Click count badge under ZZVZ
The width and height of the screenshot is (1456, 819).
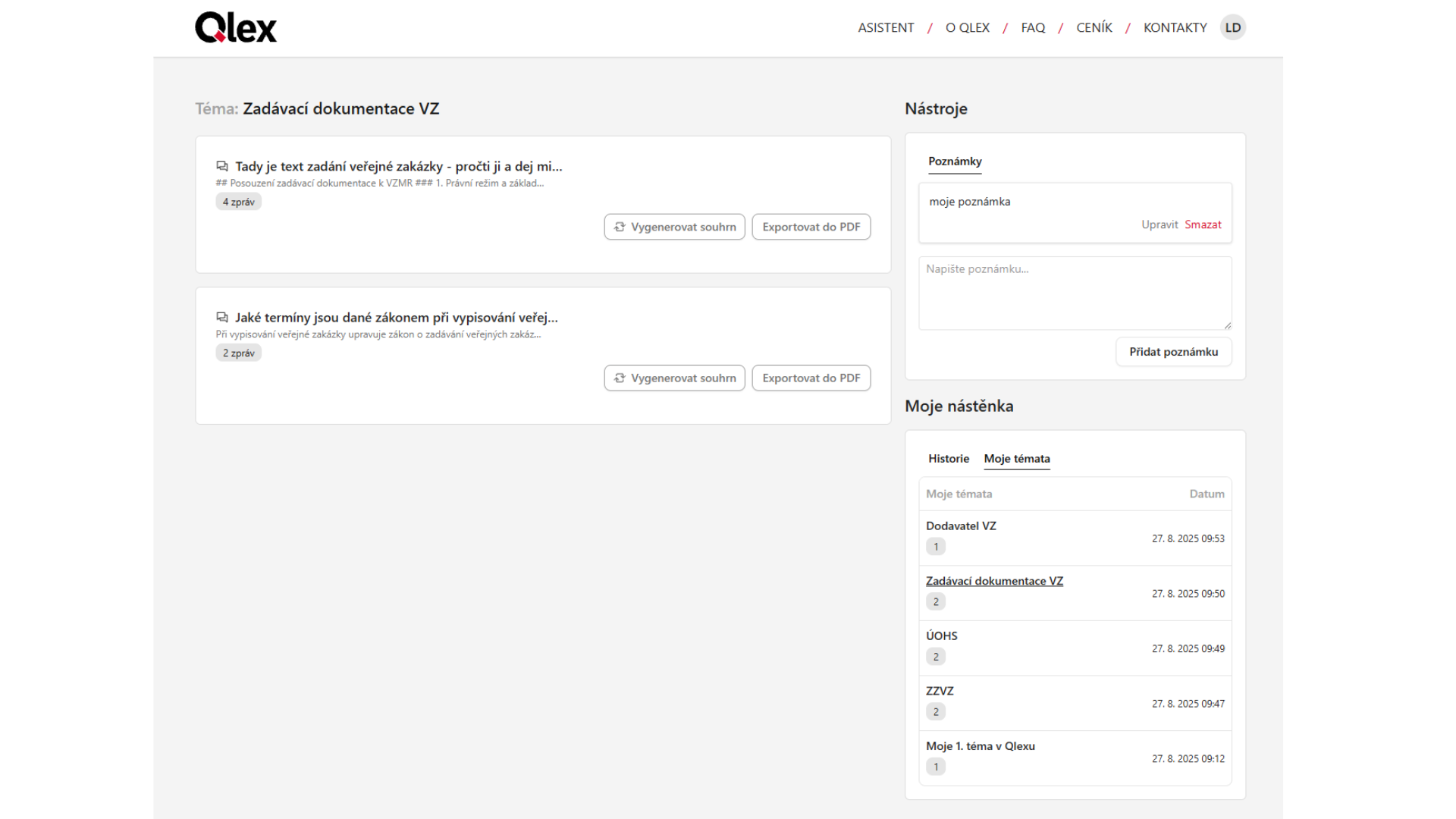[936, 712]
